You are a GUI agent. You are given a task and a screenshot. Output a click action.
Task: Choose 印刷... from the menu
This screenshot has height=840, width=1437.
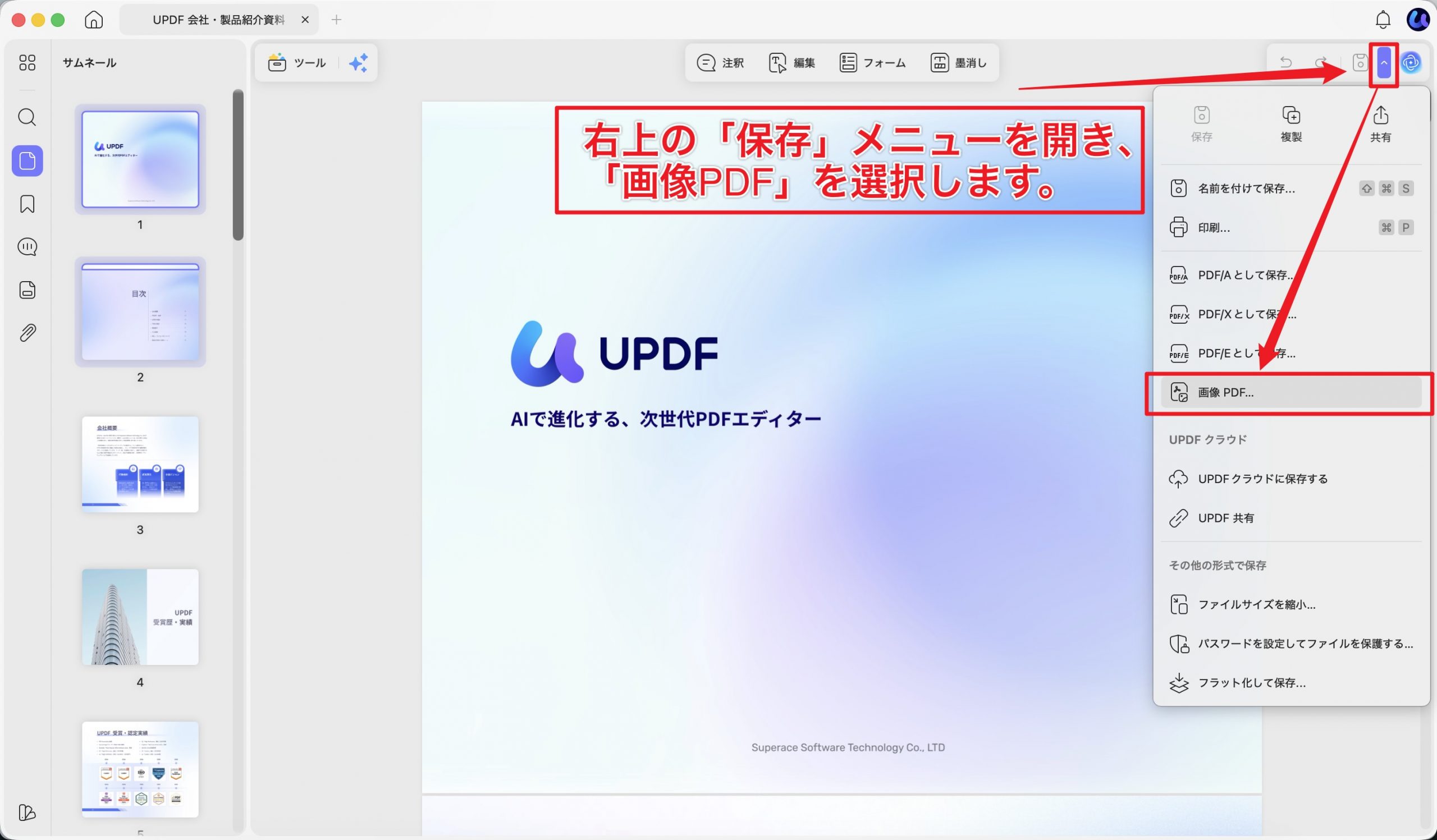point(1291,228)
